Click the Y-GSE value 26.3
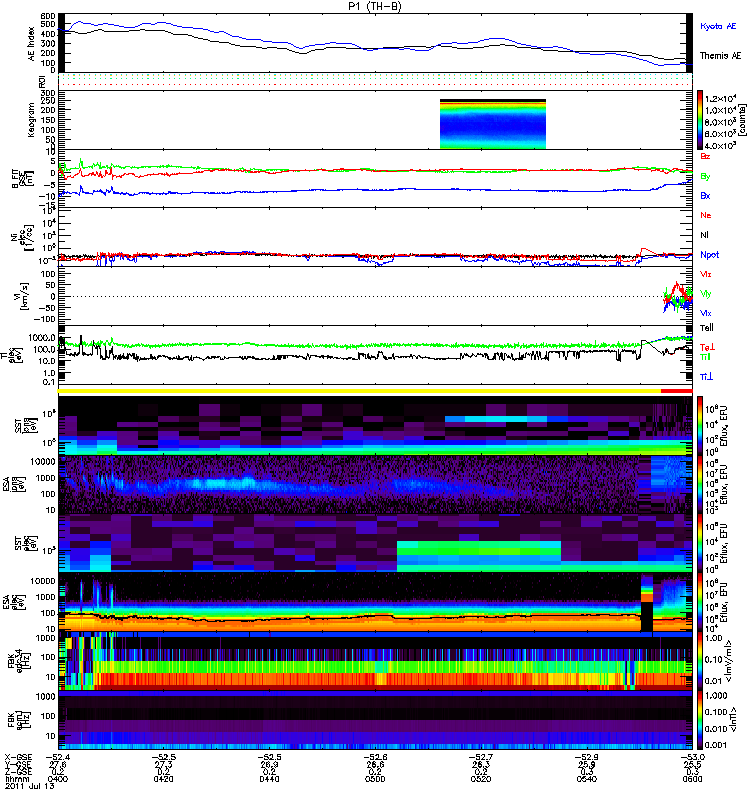This screenshot has height=800, width=750. [481, 765]
